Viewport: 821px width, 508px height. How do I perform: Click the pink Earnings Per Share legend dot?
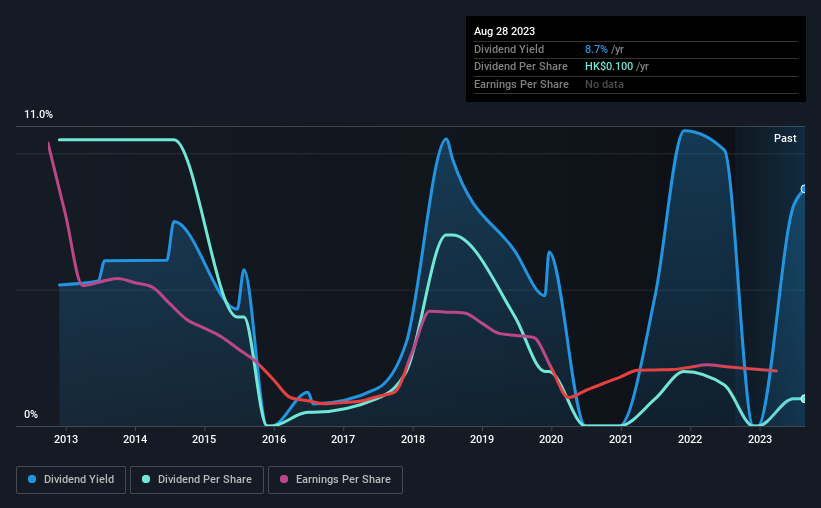284,479
